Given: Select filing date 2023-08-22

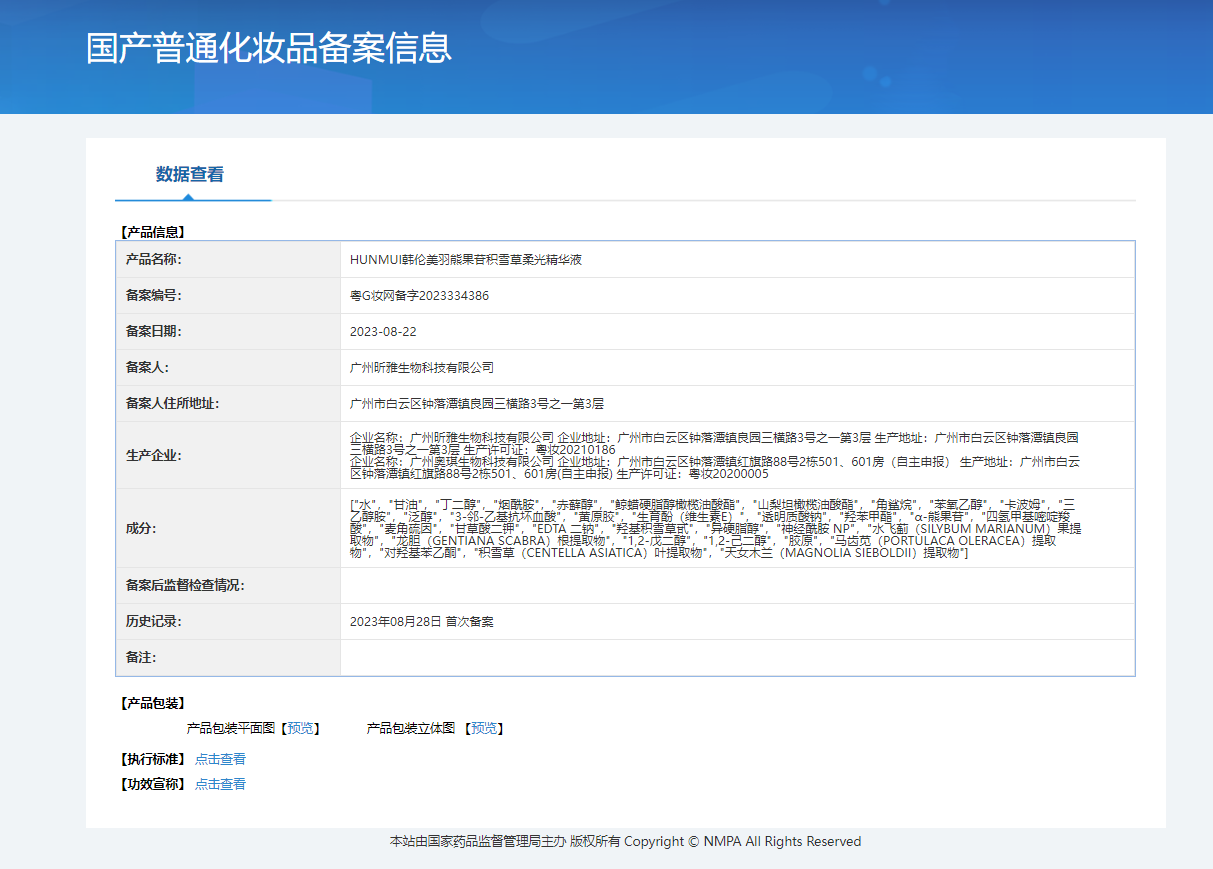Looking at the screenshot, I should click(x=383, y=332).
